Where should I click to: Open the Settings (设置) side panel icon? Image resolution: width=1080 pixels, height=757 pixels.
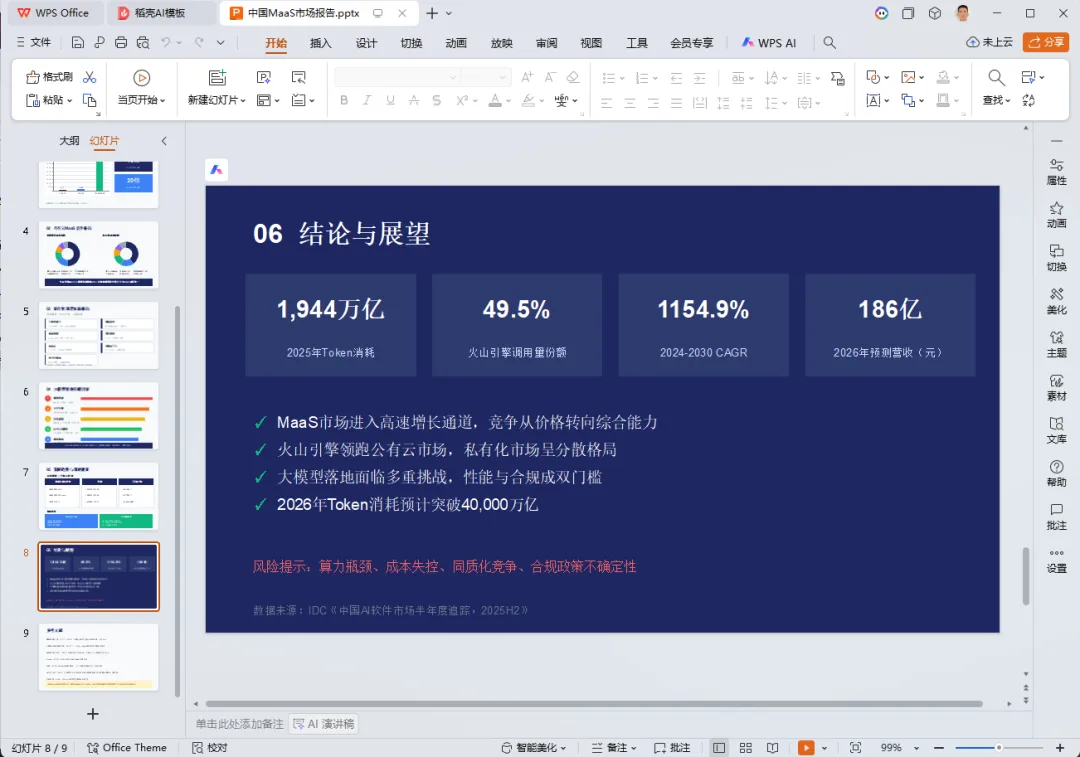[1057, 561]
